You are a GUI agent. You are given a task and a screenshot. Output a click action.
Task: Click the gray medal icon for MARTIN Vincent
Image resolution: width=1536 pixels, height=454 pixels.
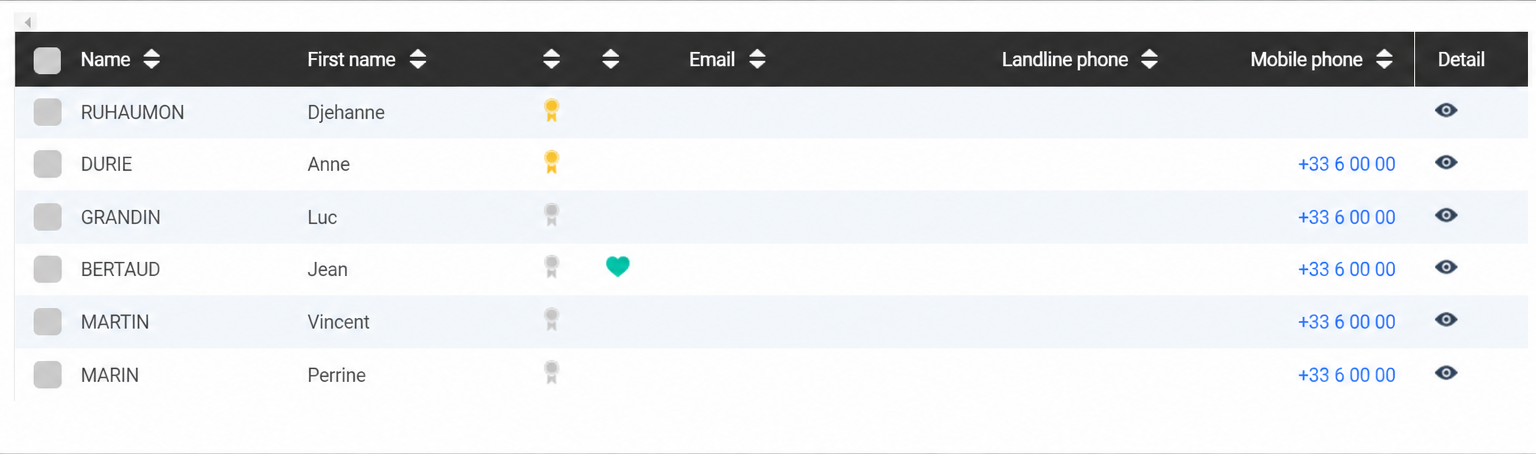click(x=550, y=320)
